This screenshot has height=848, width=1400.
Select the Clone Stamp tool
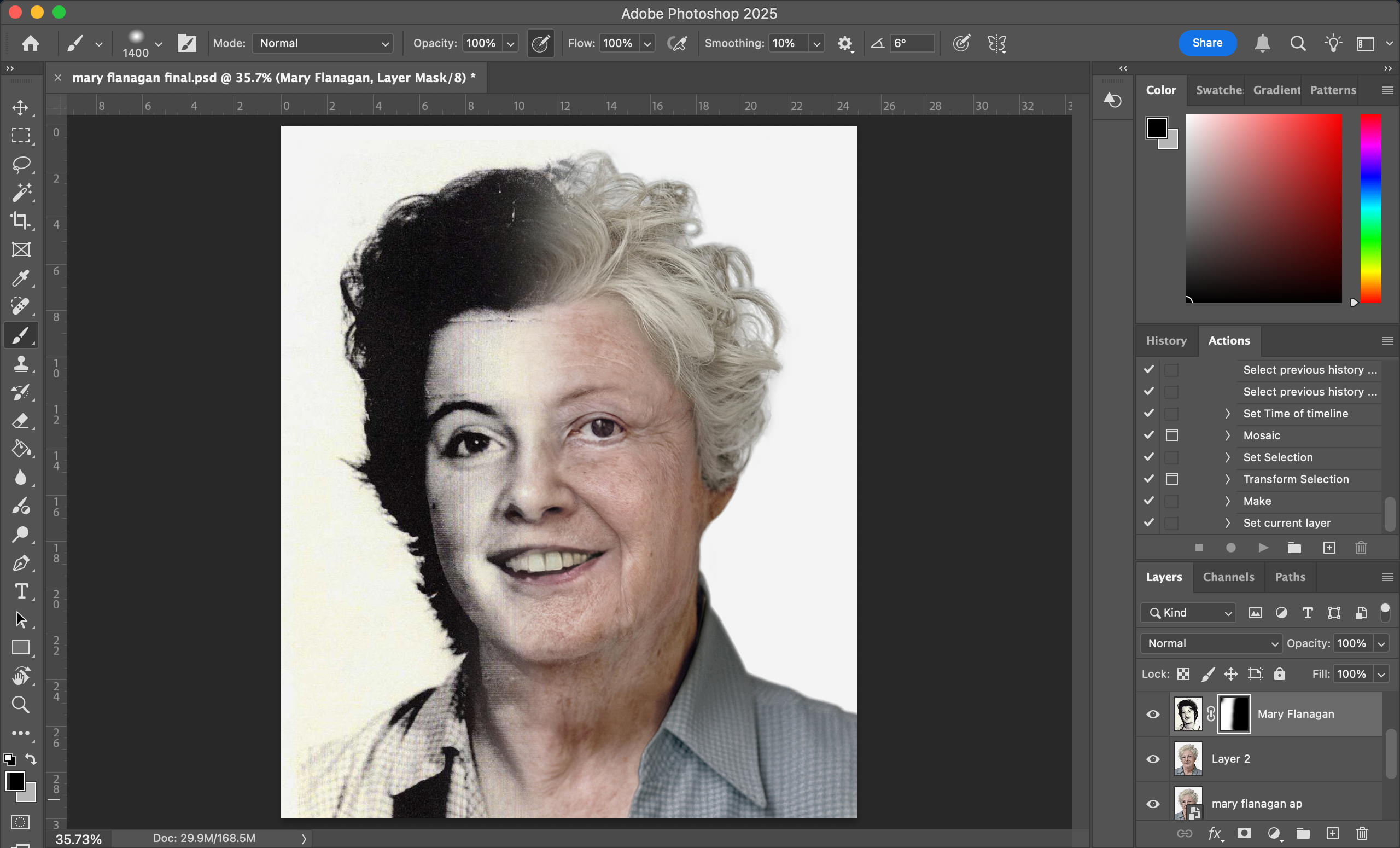(21, 364)
